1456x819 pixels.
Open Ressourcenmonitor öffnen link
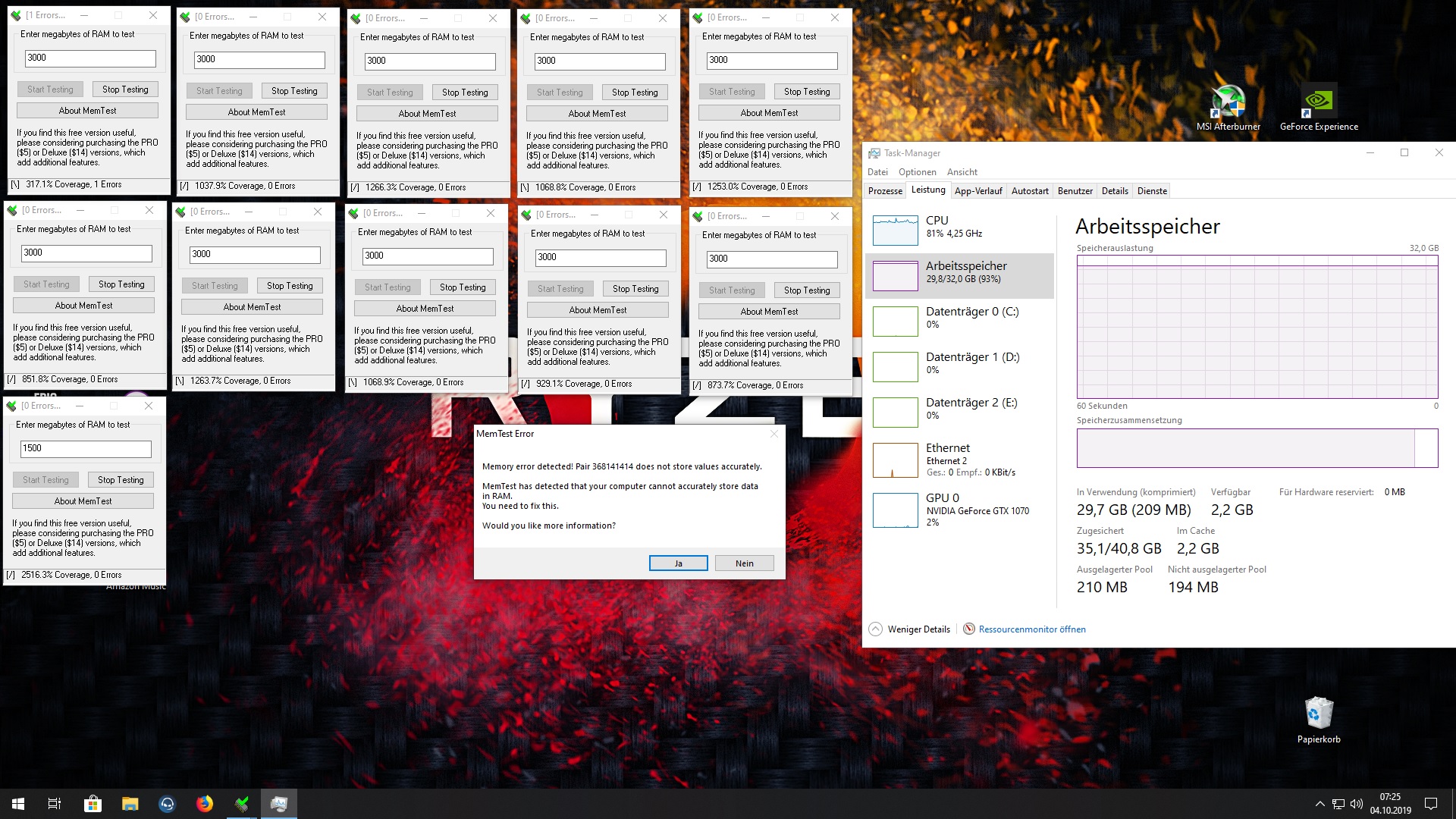1032,628
